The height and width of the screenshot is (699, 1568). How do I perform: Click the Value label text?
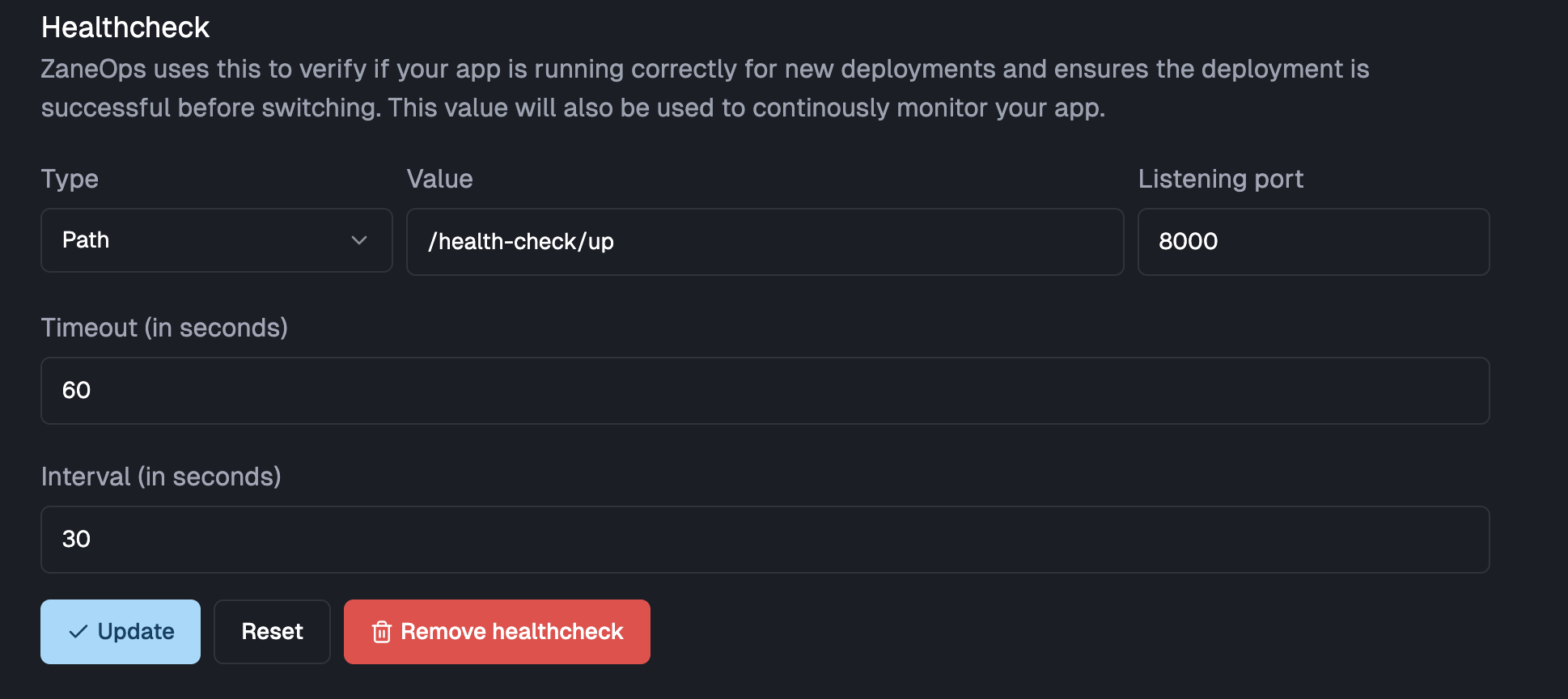(x=439, y=179)
